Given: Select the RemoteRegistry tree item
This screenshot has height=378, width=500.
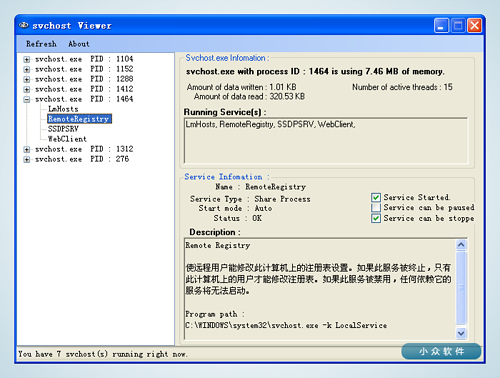Looking at the screenshot, I should [79, 119].
